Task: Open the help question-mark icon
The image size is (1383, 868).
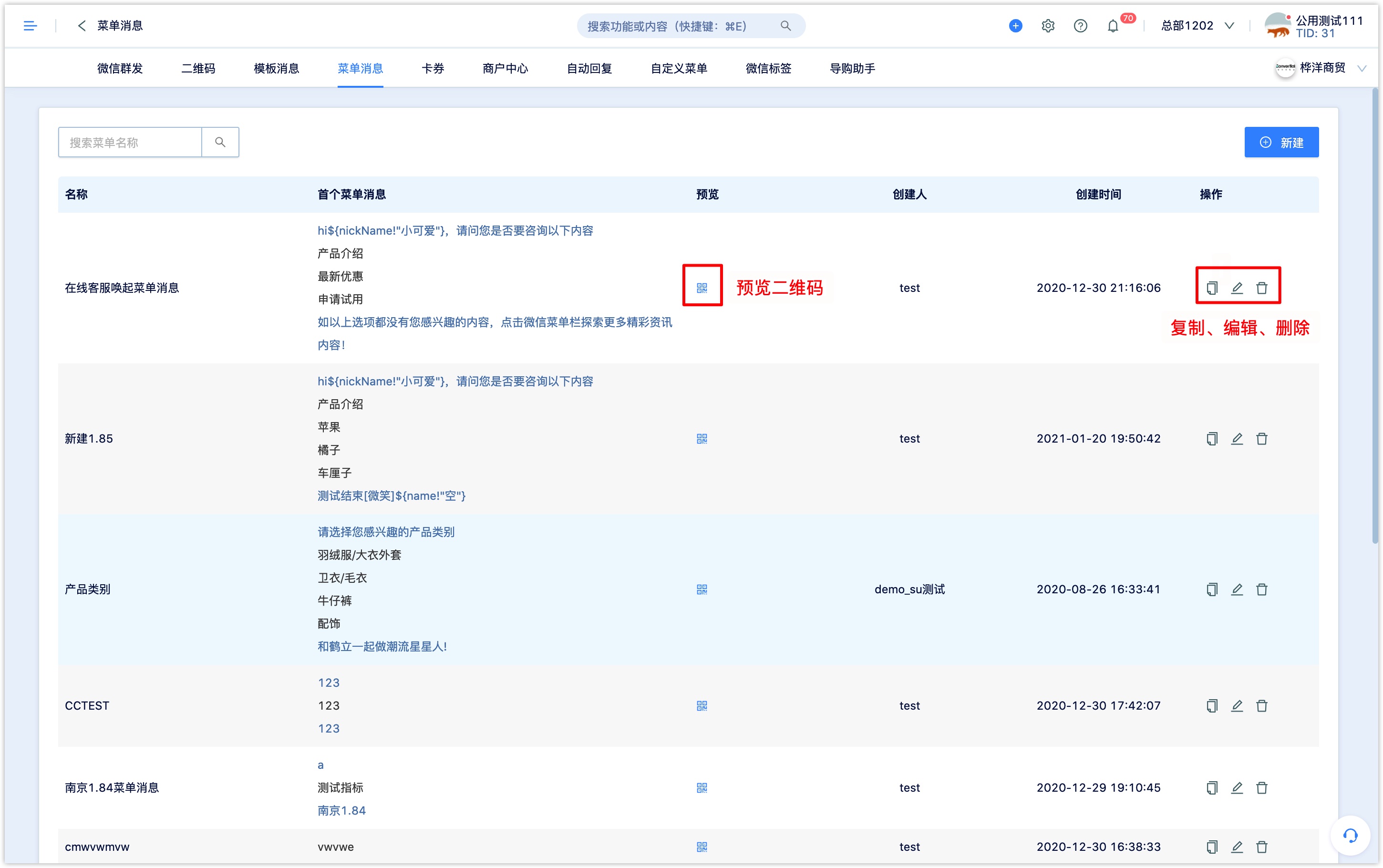Action: click(x=1080, y=26)
